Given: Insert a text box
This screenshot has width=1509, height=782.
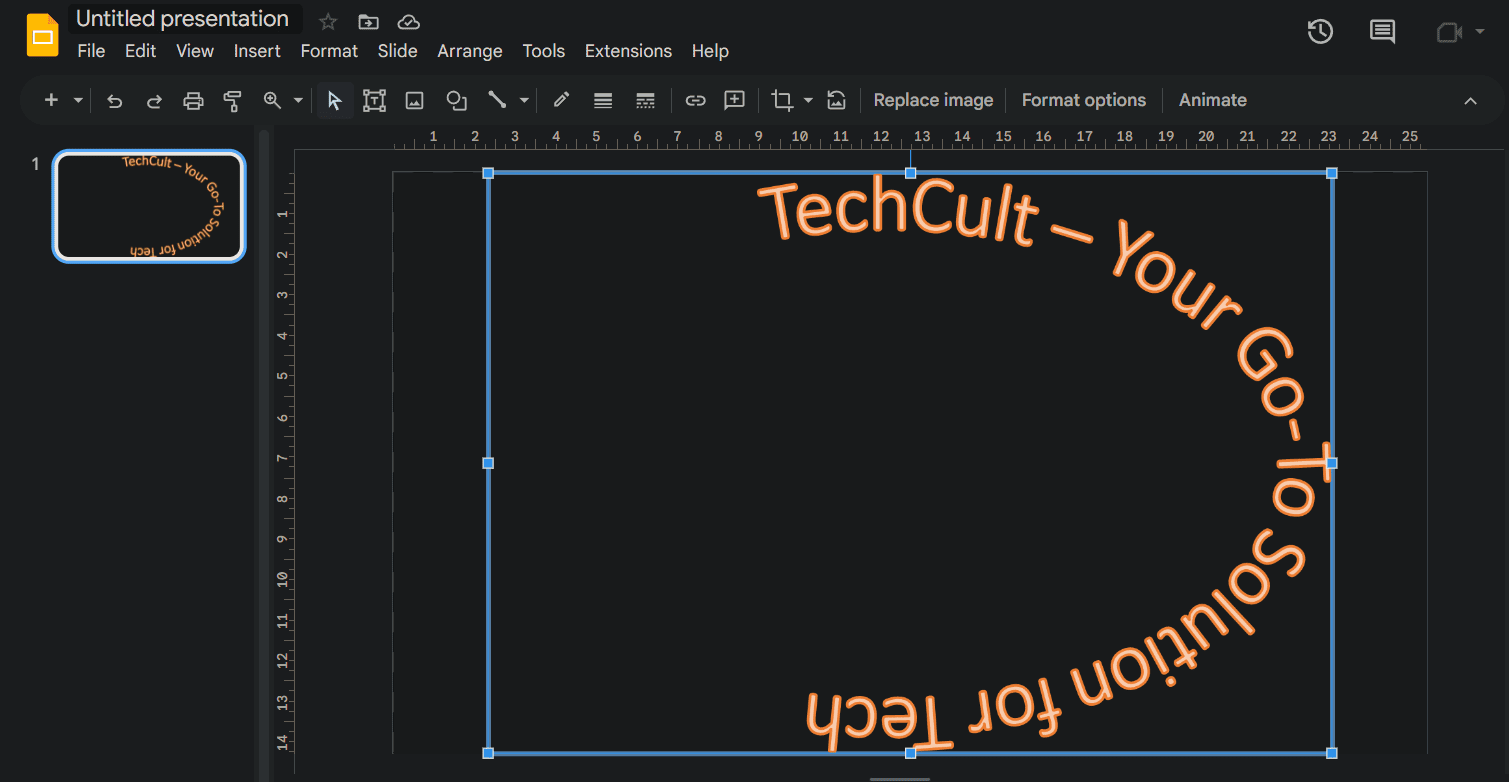Looking at the screenshot, I should pos(374,100).
